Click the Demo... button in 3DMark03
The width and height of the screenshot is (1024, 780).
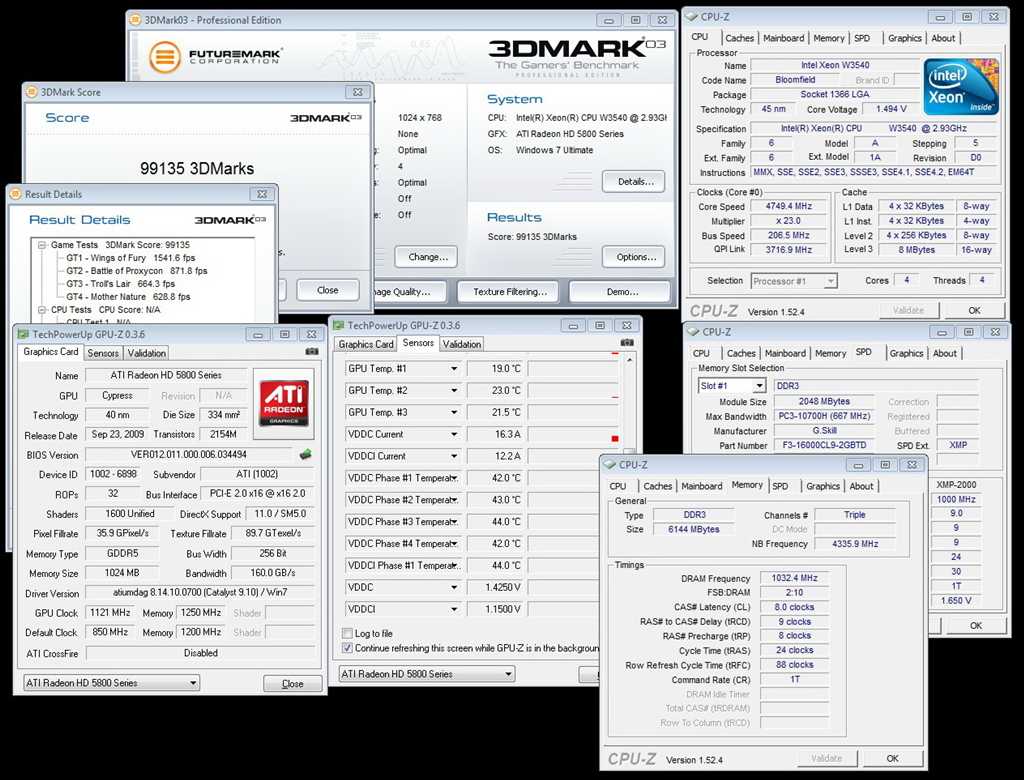[x=622, y=292]
